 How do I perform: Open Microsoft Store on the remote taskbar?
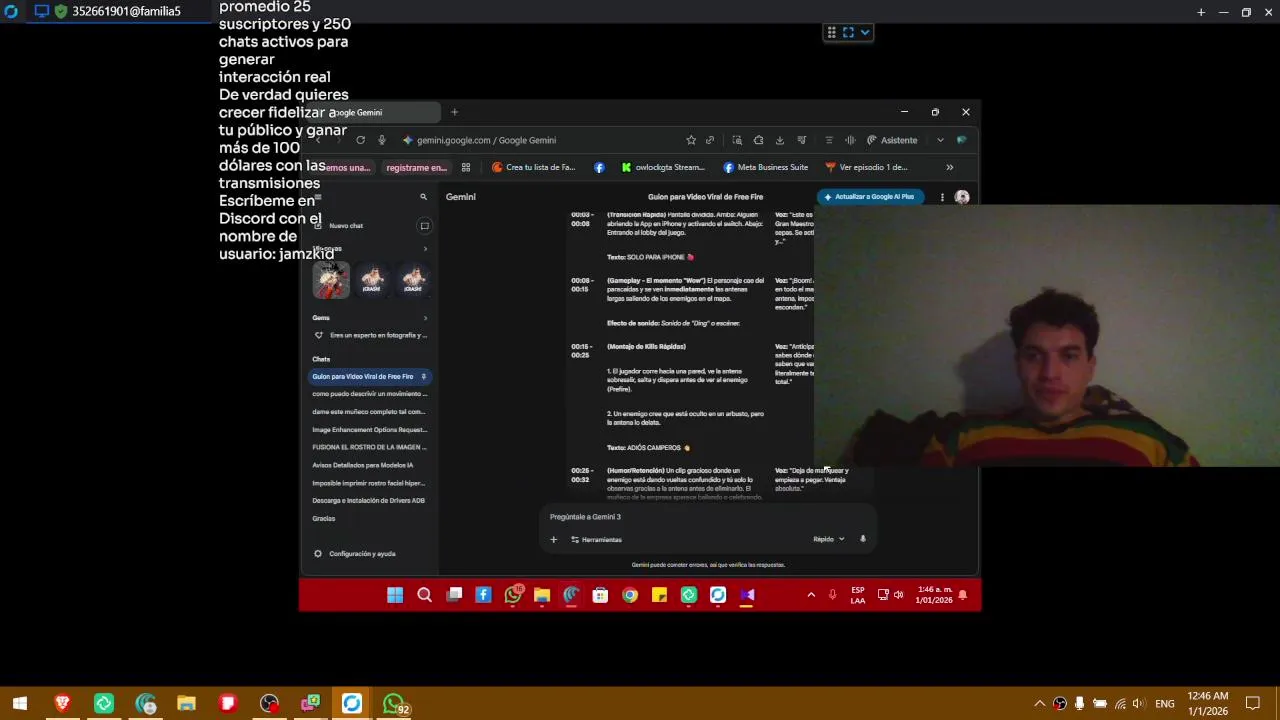coord(600,596)
